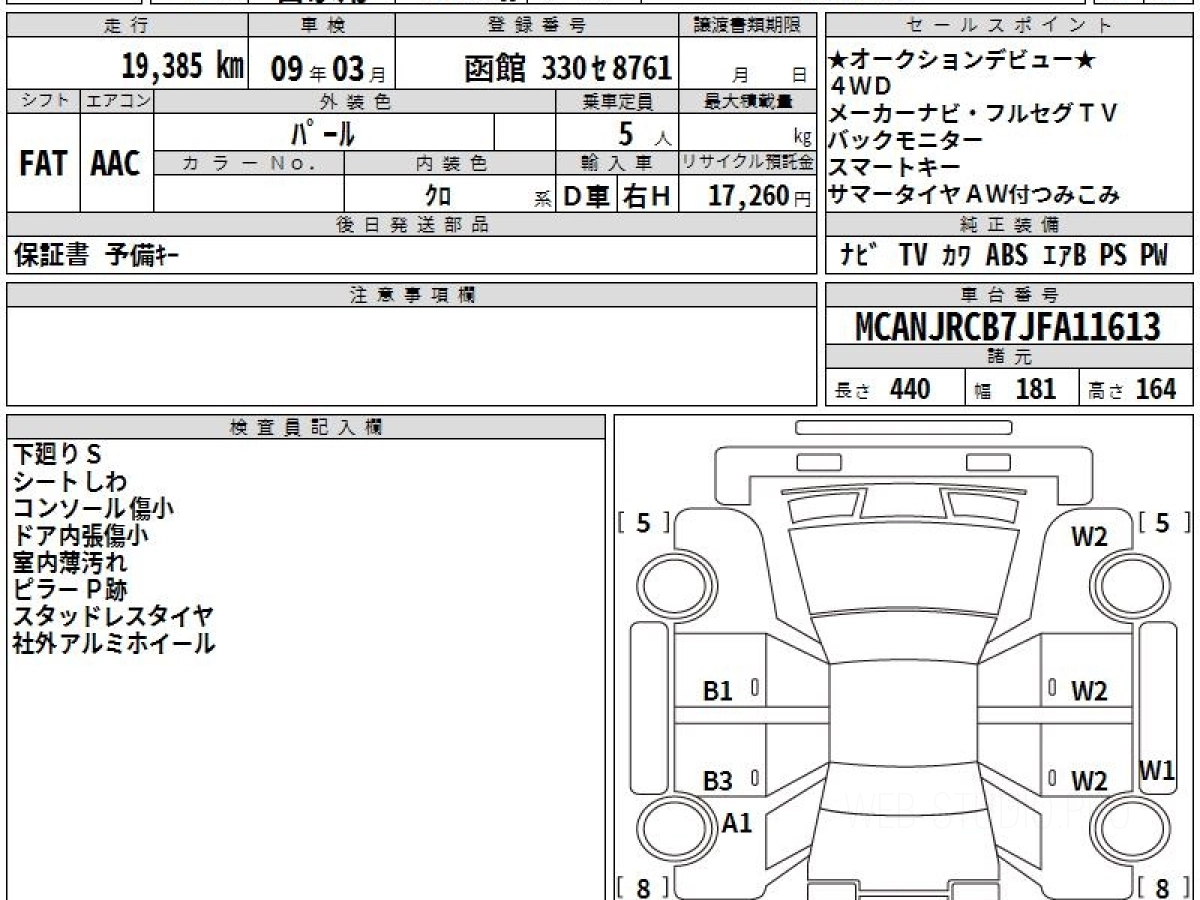The height and width of the screenshot is (900, 1200).
Task: Click エアB in the 純正装備 row
Action: click(x=1064, y=255)
